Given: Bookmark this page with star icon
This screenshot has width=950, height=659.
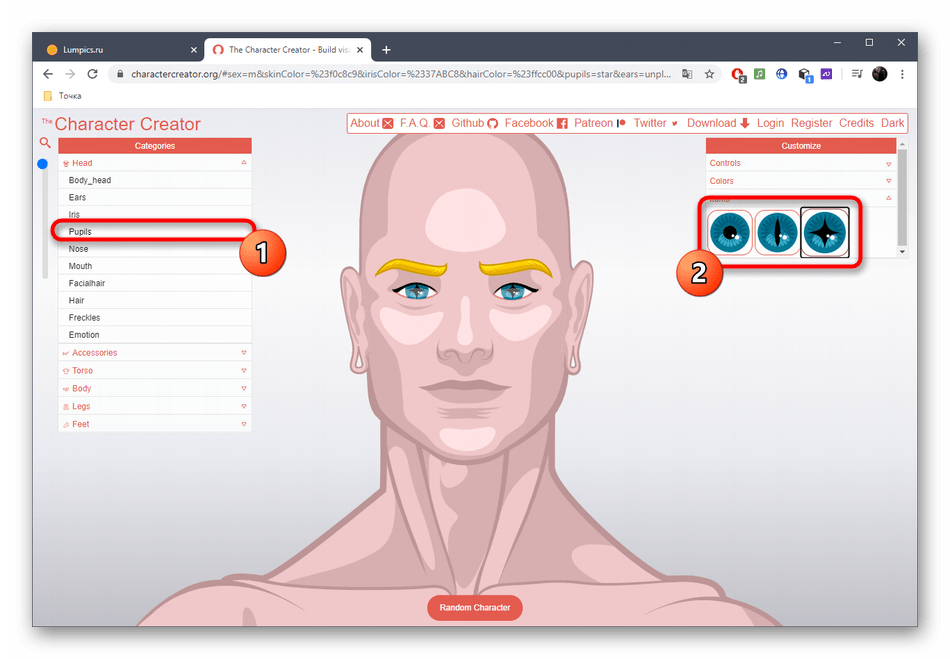Looking at the screenshot, I should [x=709, y=74].
